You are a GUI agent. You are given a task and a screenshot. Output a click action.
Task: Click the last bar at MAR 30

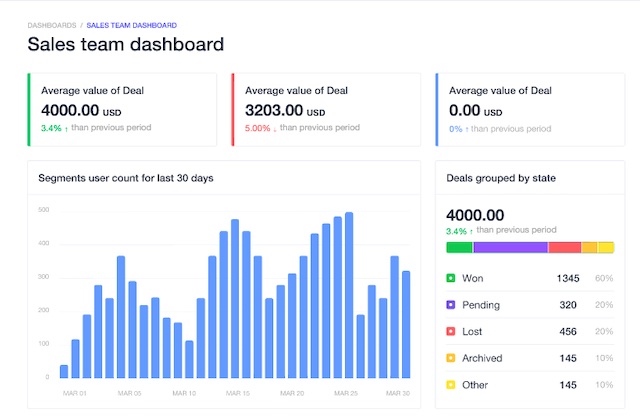[x=406, y=324]
